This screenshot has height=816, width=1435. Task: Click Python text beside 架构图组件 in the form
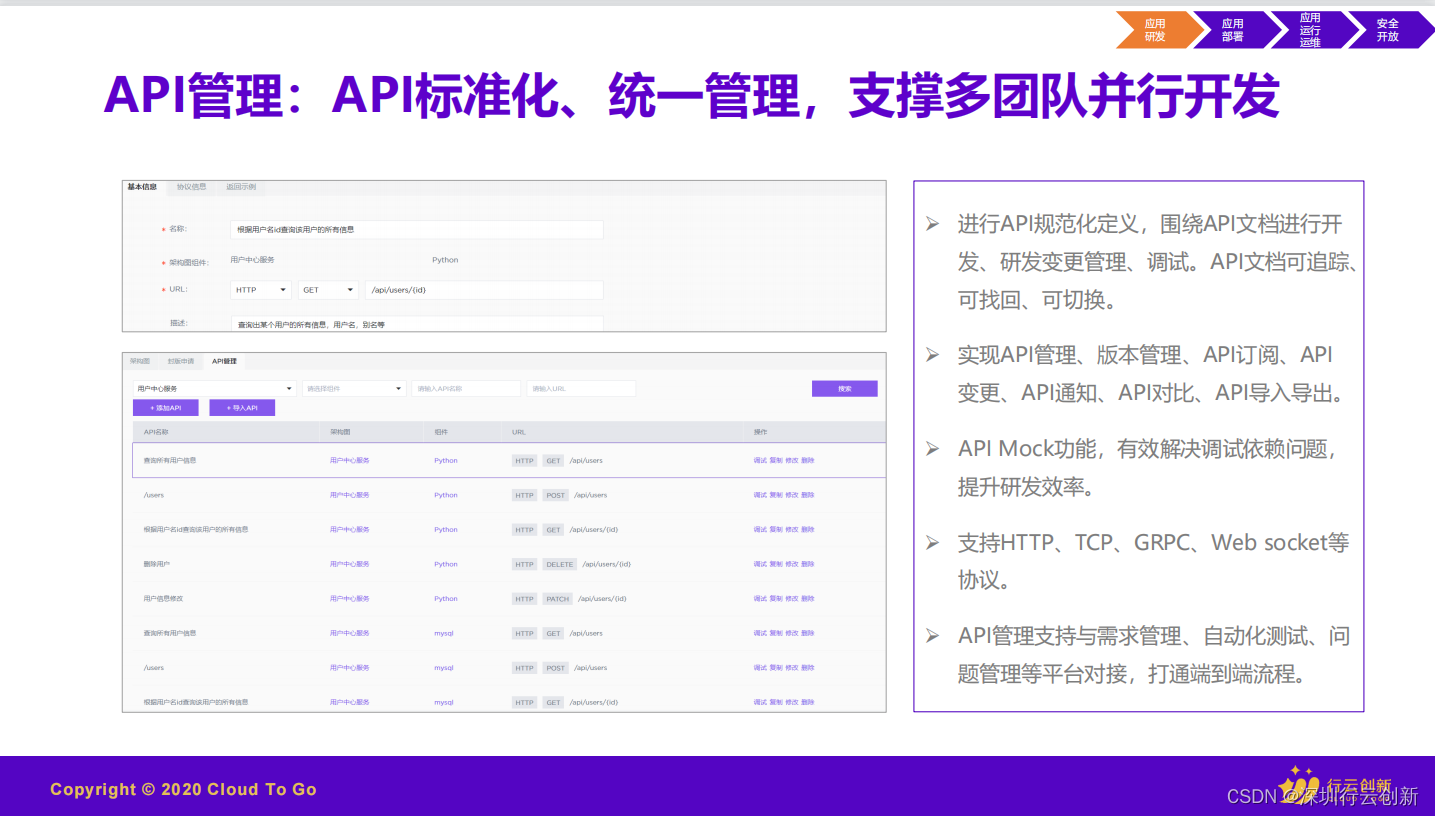point(445,260)
